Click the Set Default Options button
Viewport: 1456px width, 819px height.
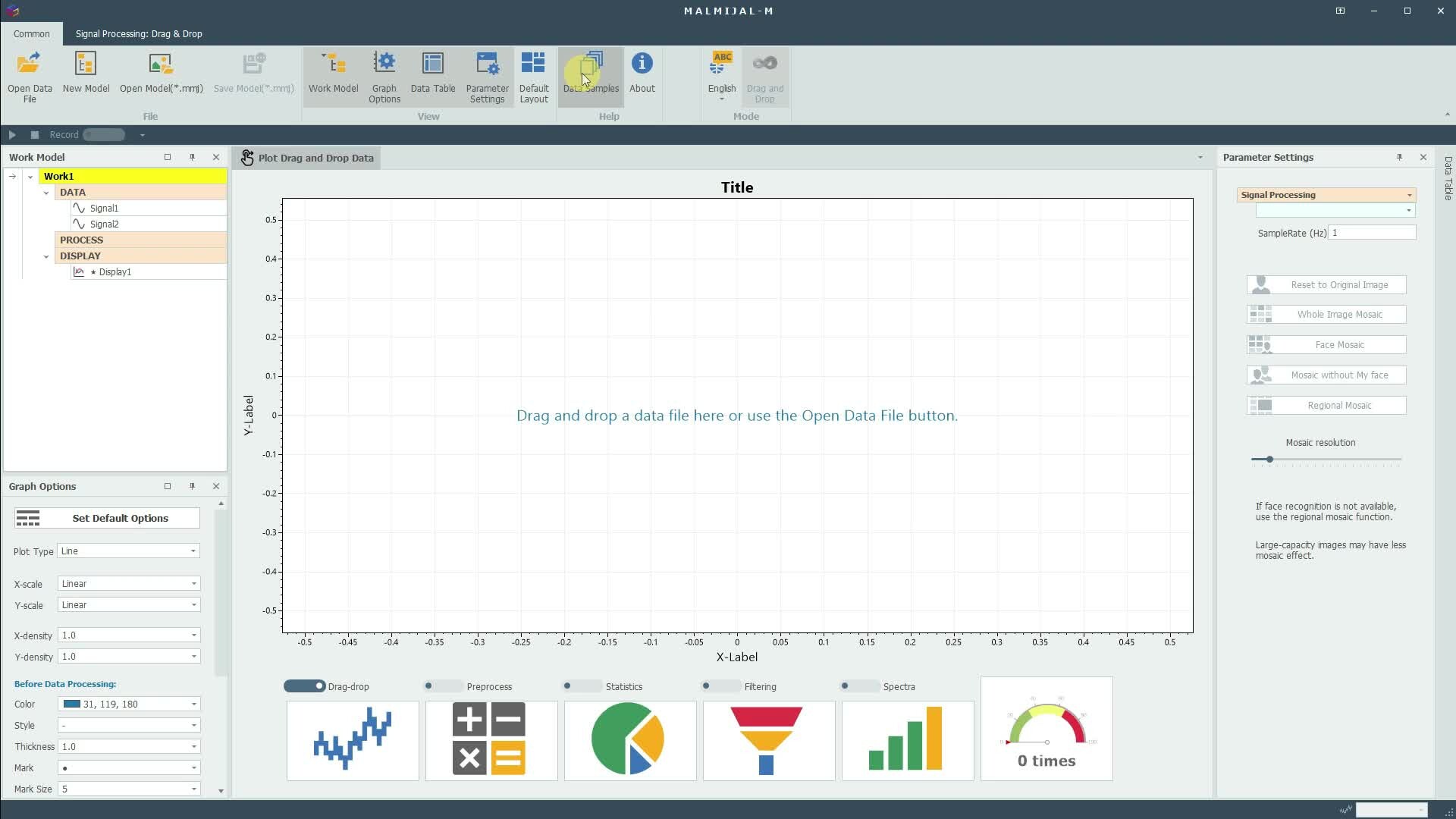[x=107, y=519]
